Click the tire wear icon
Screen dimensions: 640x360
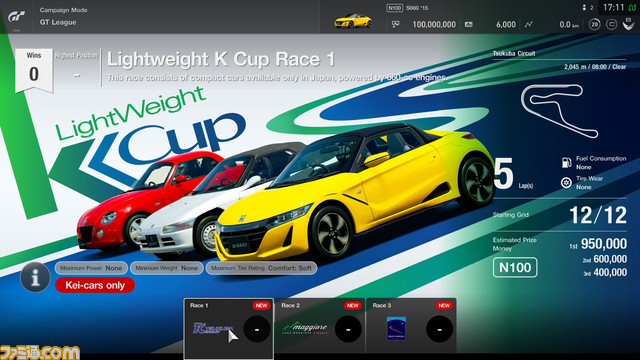coord(566,182)
